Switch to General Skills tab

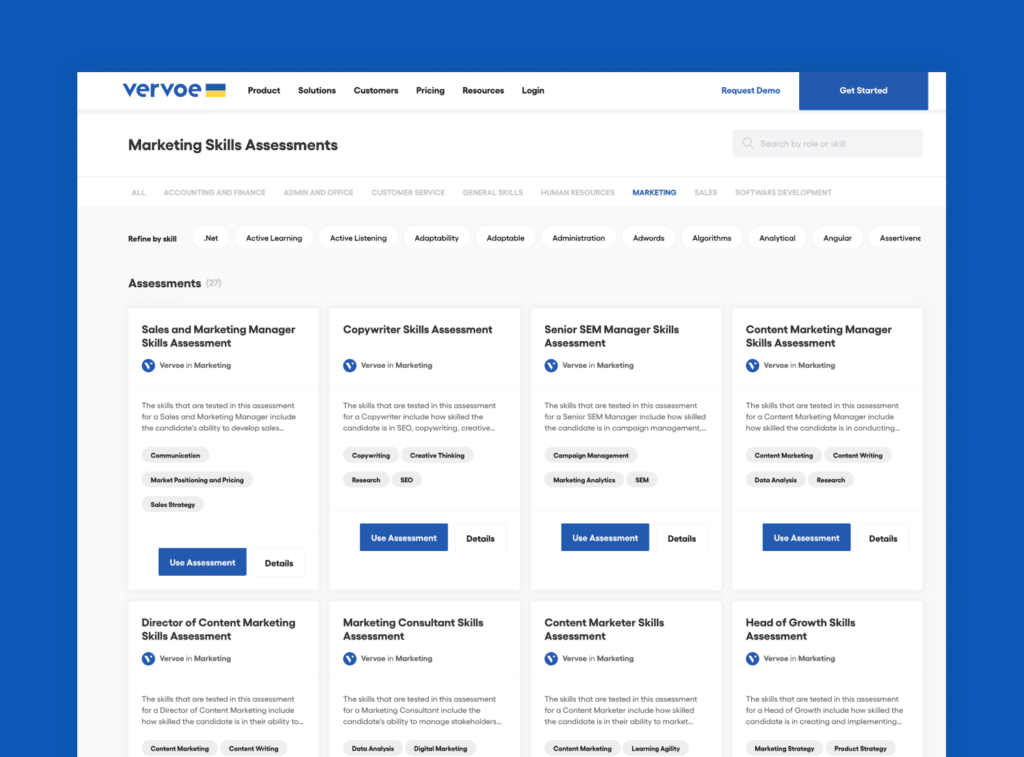click(492, 193)
